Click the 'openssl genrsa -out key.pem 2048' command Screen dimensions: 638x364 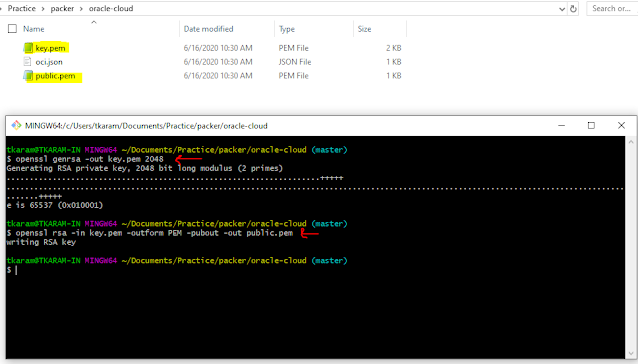(x=90, y=159)
